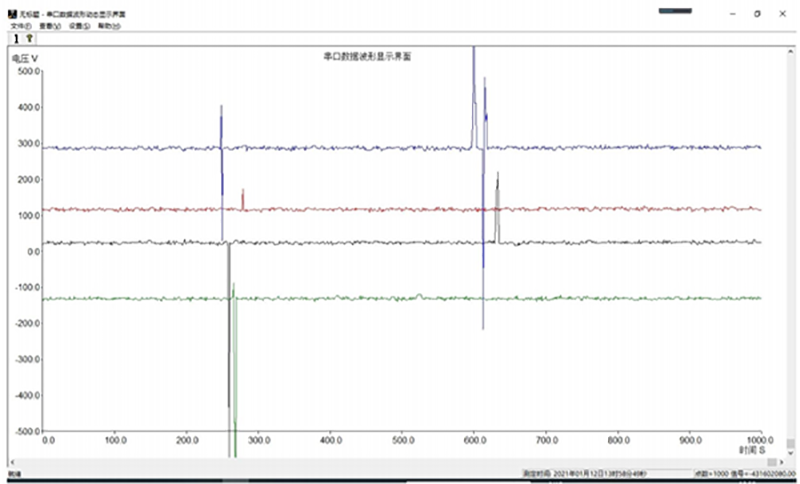Click the vertical scrollbar up arrow
This screenshot has width=800, height=484.
[790, 51]
